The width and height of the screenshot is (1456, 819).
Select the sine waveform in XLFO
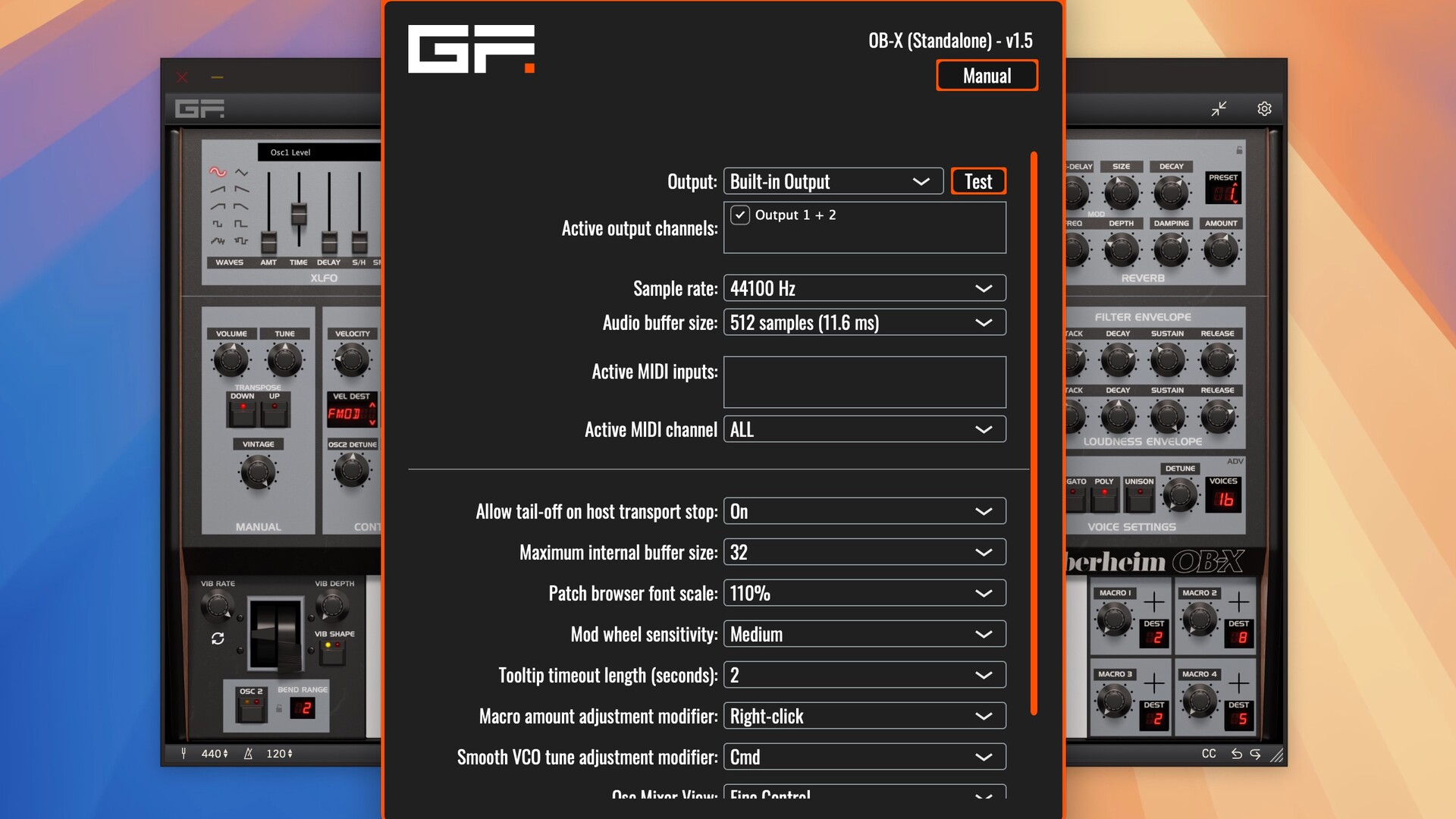click(218, 172)
